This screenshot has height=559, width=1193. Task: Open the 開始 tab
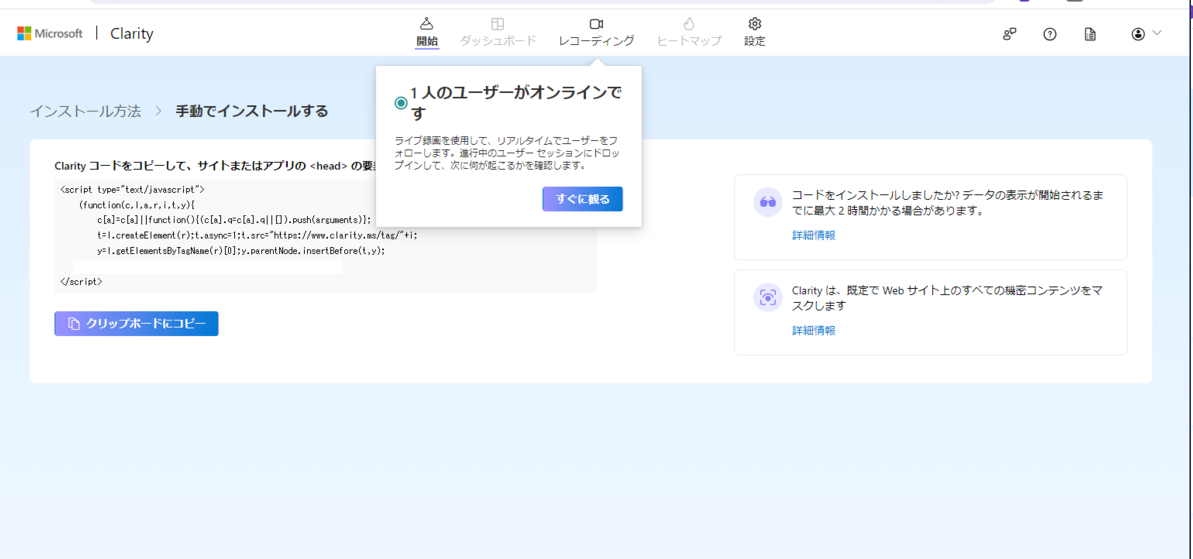(427, 33)
